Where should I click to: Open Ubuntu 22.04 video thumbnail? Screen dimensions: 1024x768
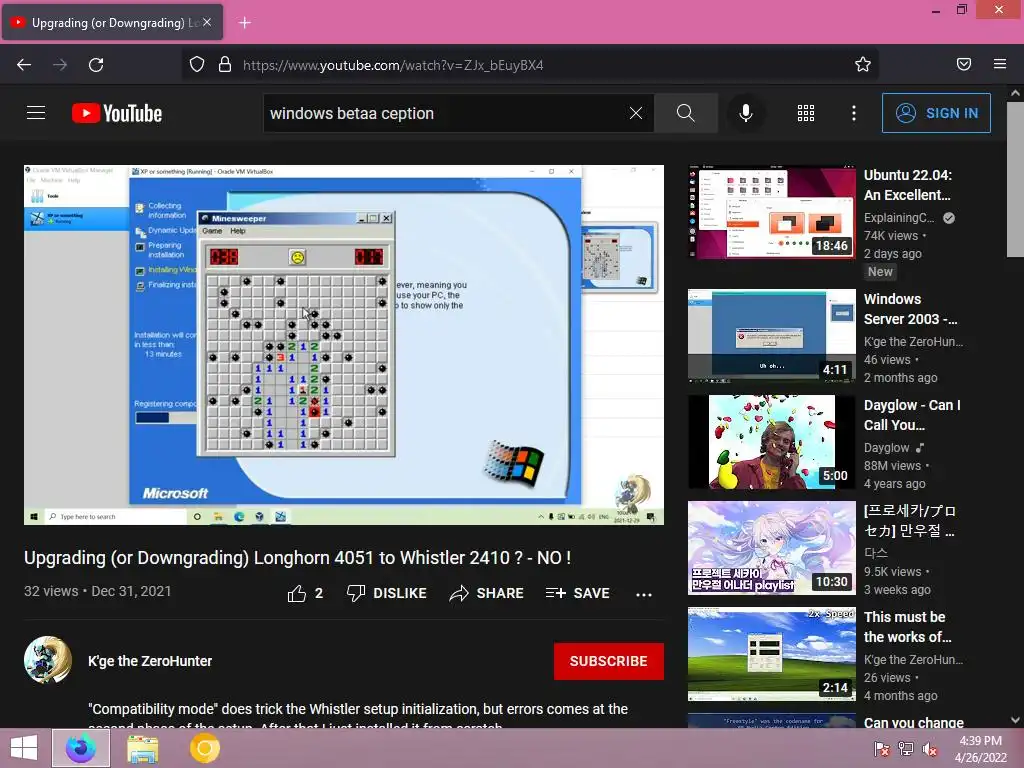771,212
